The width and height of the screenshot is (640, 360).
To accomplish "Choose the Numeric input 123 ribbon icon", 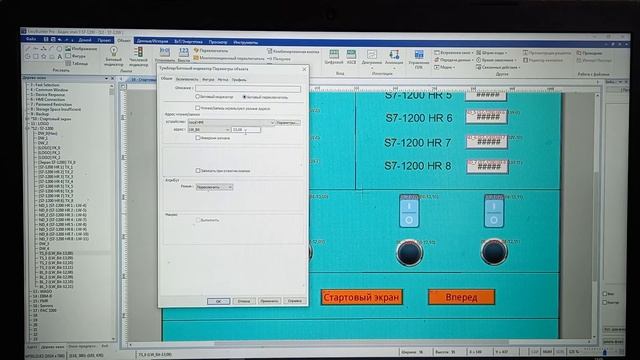I will (x=184, y=52).
